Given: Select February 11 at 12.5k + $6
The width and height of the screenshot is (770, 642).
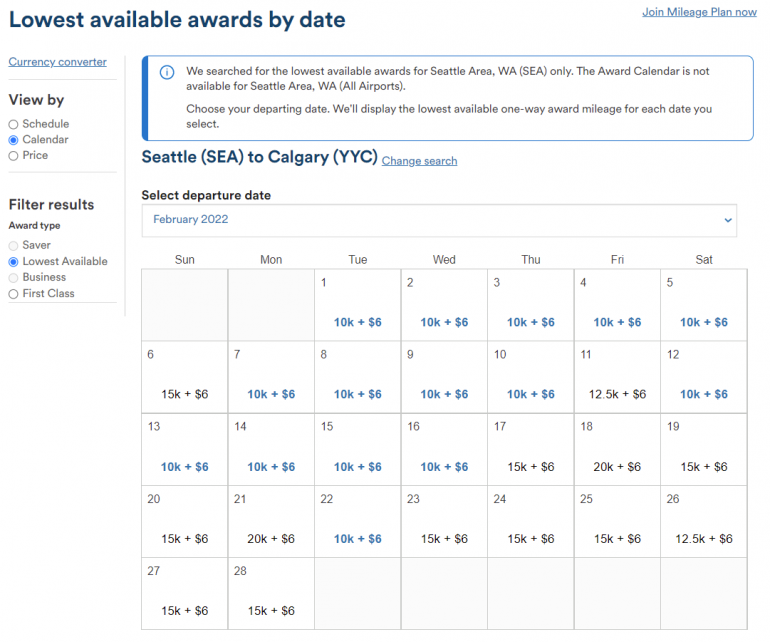Looking at the screenshot, I should pyautogui.click(x=617, y=377).
